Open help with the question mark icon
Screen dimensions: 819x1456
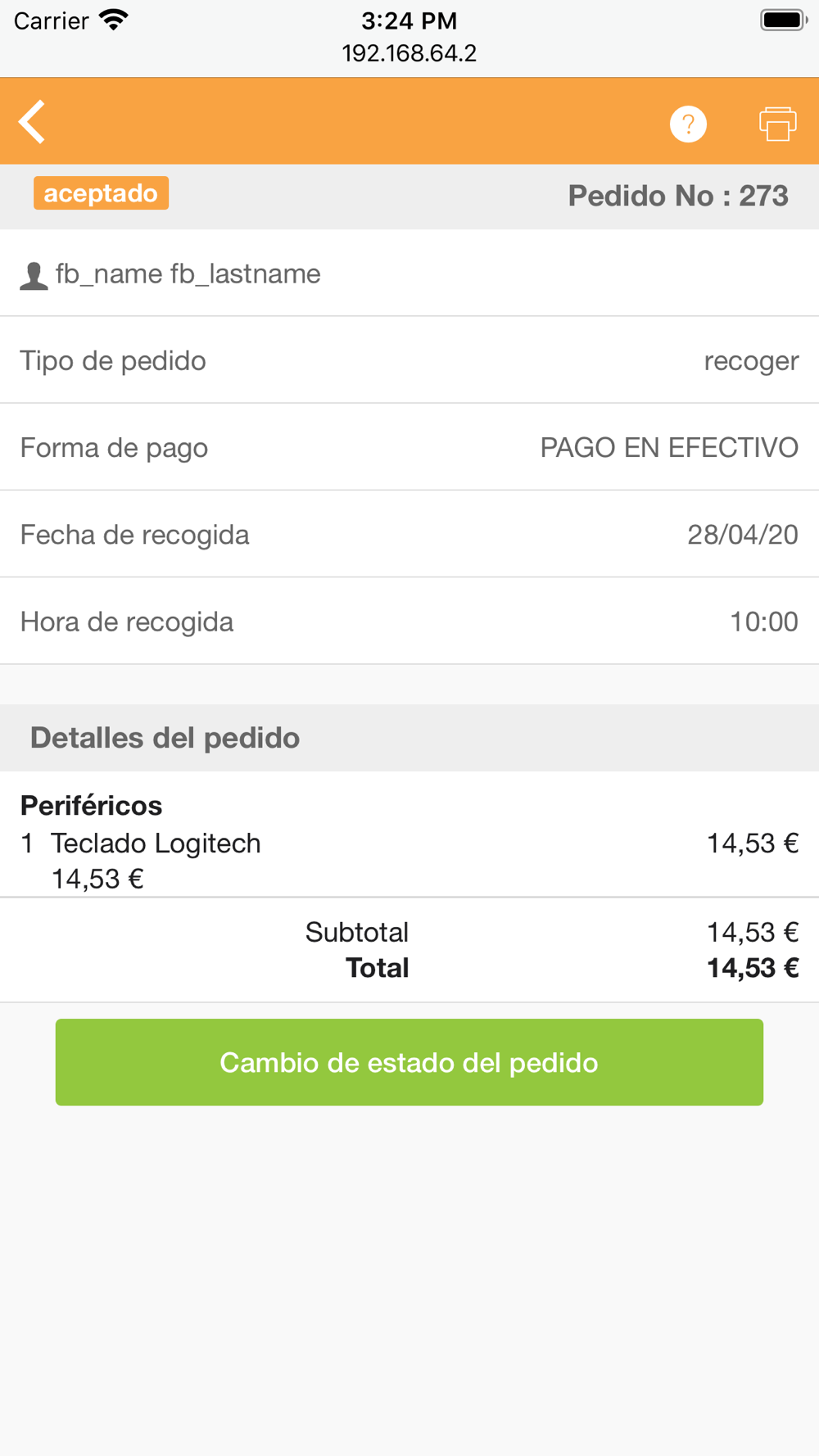[x=688, y=124]
